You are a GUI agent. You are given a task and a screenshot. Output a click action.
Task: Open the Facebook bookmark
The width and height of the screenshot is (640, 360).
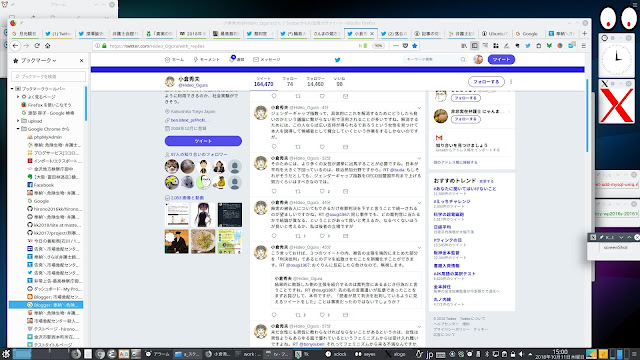[40, 185]
